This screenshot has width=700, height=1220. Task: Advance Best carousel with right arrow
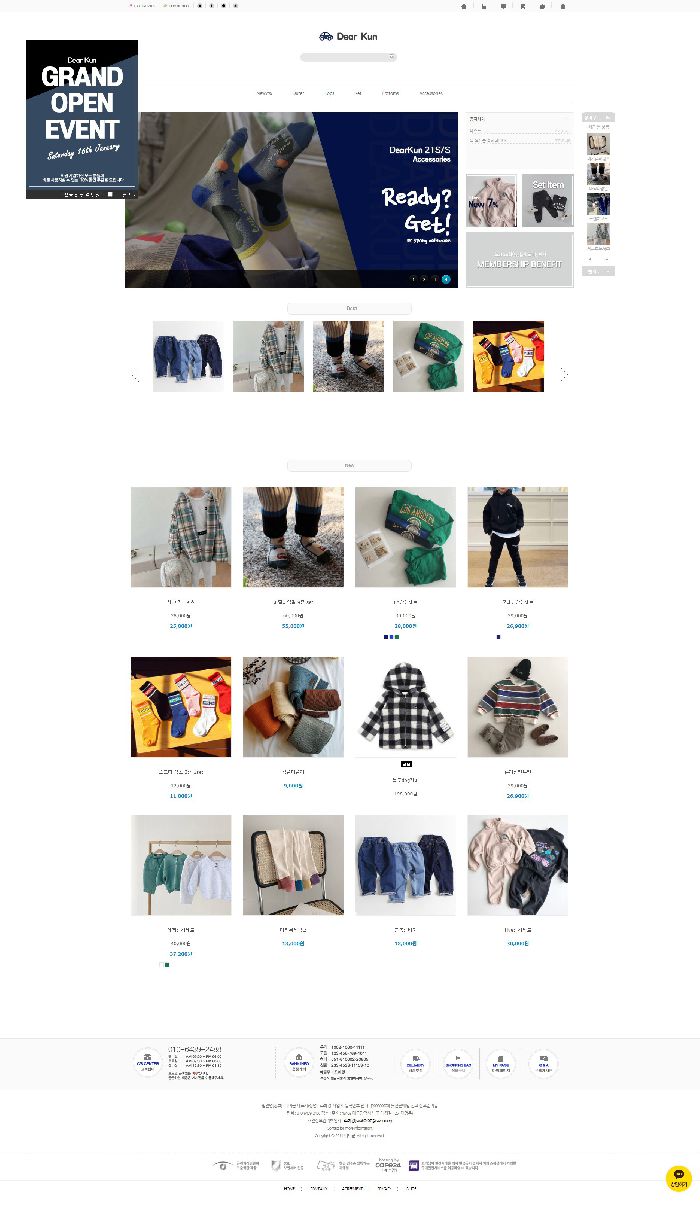pos(564,374)
